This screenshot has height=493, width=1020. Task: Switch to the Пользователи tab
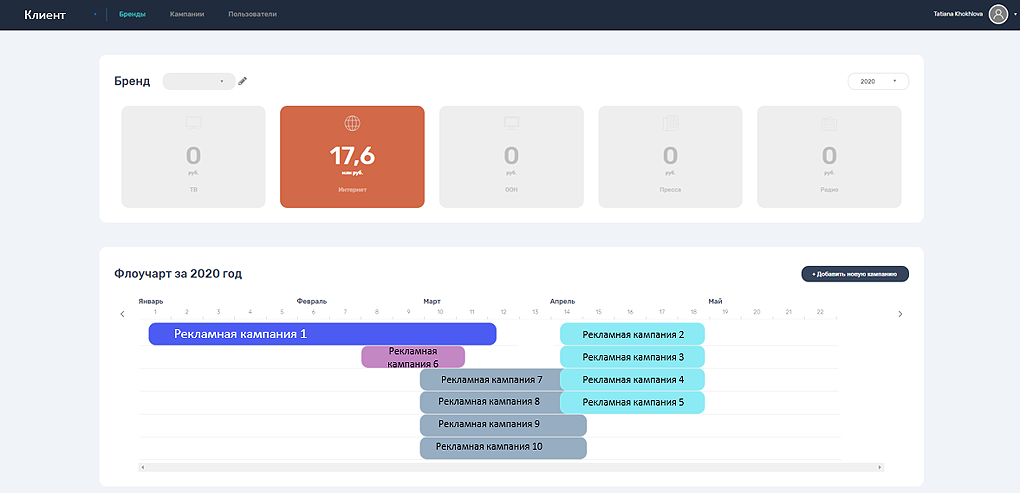pos(252,15)
